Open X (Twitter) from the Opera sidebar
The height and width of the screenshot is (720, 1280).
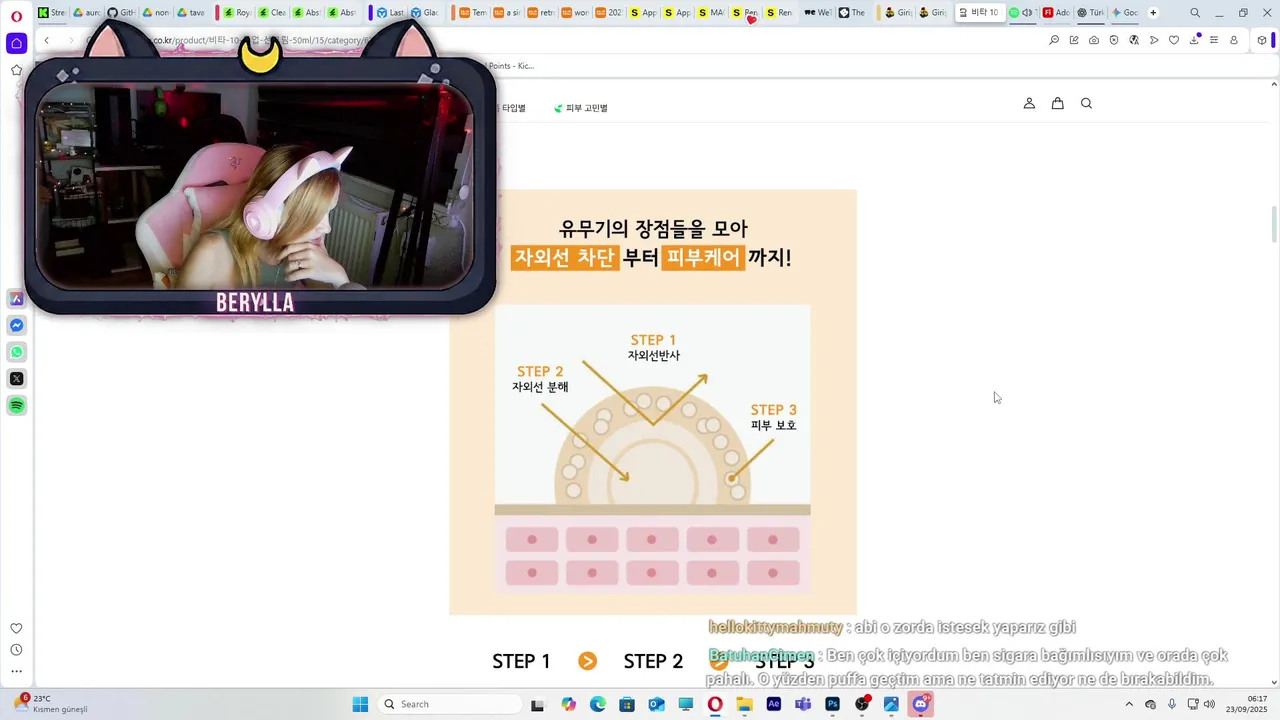pos(16,378)
